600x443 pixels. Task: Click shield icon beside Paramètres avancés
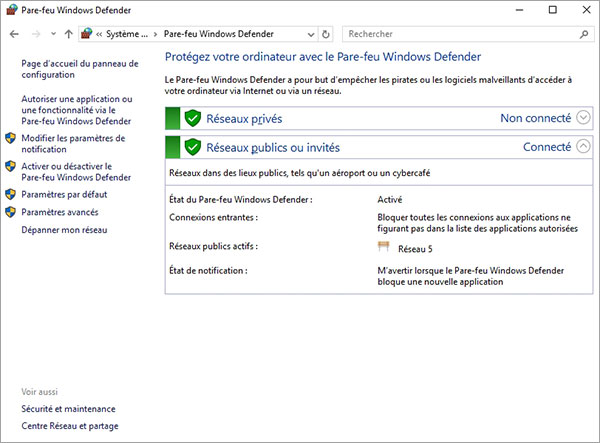[x=11, y=212]
